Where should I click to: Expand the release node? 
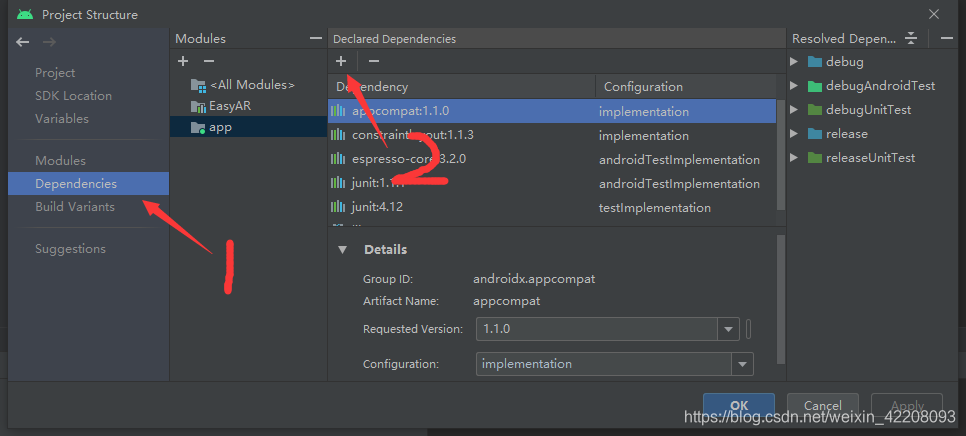pyautogui.click(x=794, y=134)
